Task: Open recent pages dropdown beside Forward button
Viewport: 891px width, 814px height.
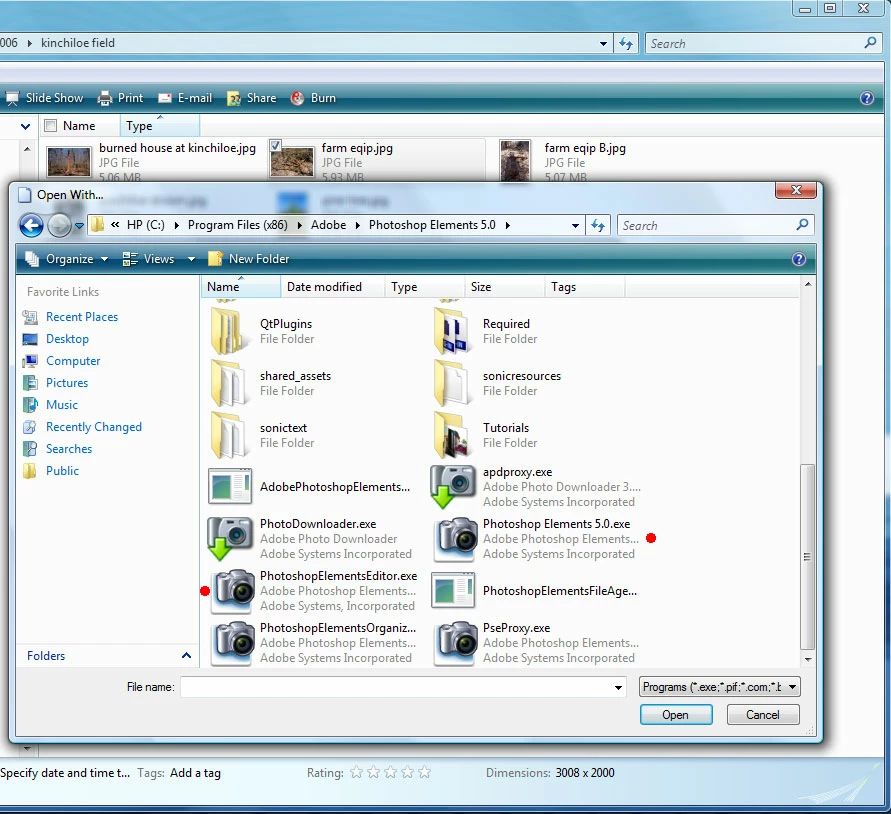Action: (80, 226)
